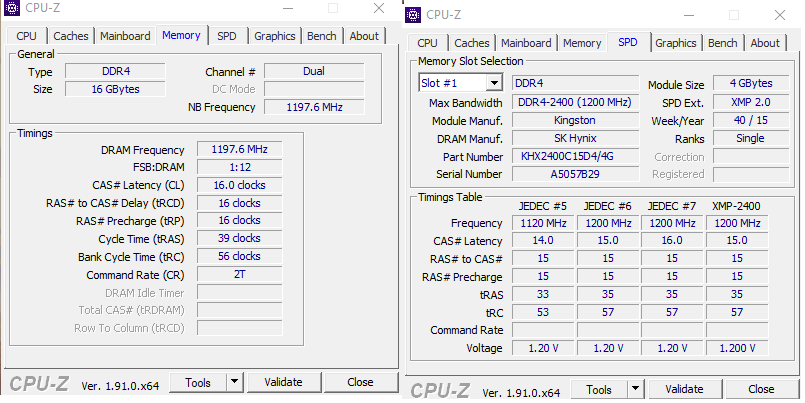The image size is (805, 403).
Task: Open the Caches tab in right window
Action: (x=472, y=43)
